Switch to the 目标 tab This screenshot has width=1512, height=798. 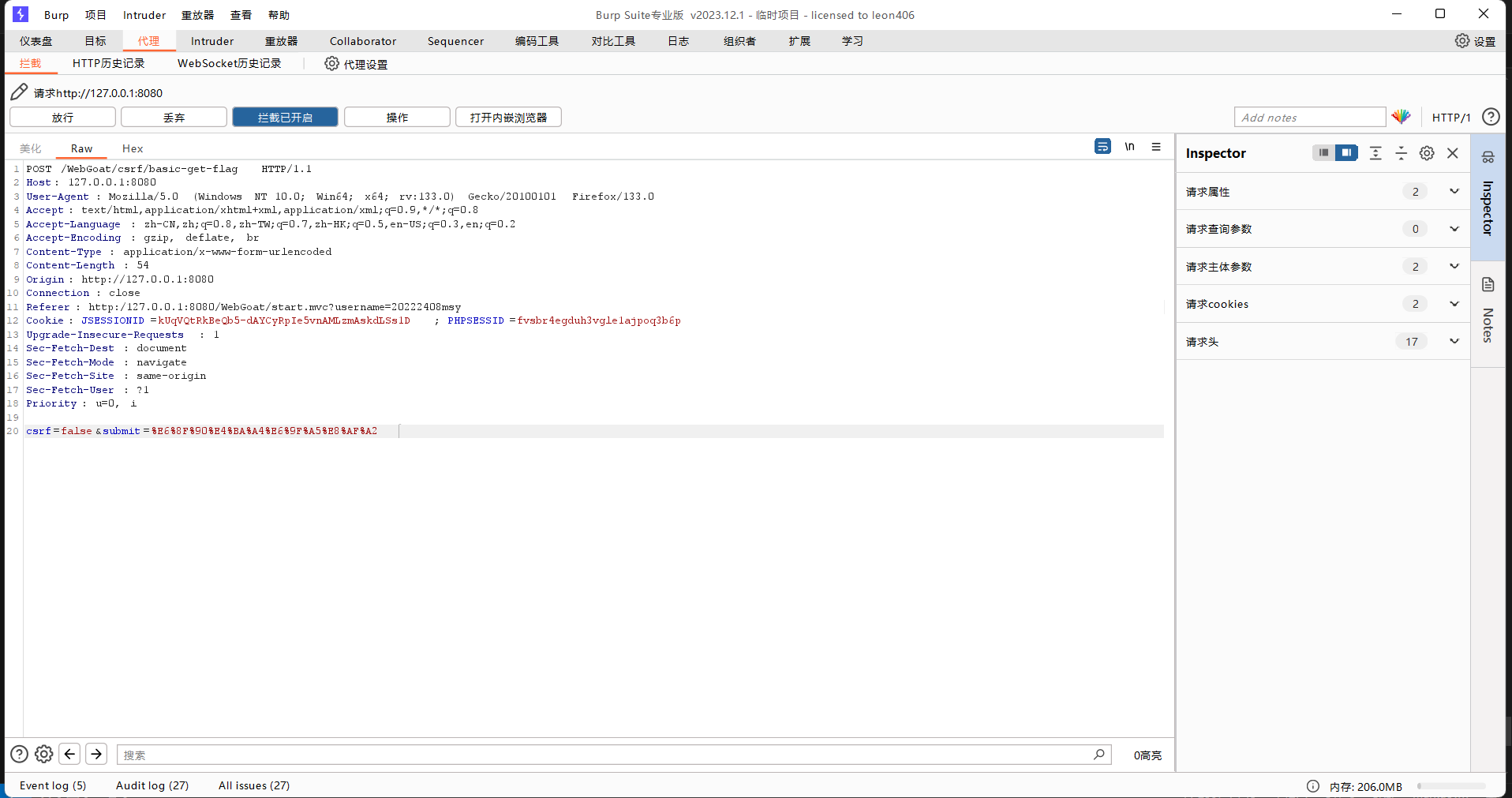[x=95, y=41]
